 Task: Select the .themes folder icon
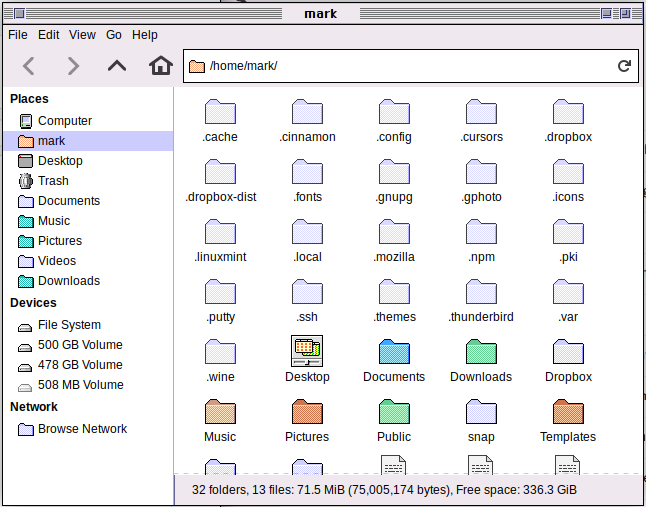394,292
